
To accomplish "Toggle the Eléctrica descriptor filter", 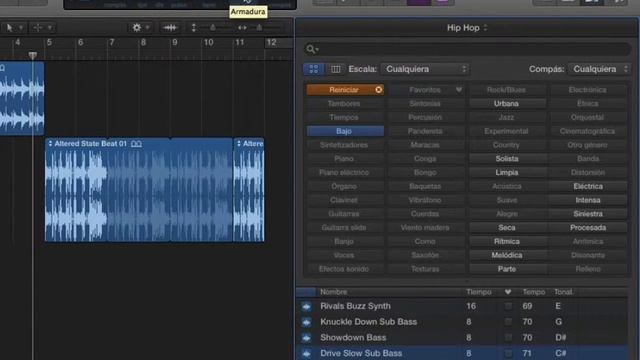I will pyautogui.click(x=588, y=187).
